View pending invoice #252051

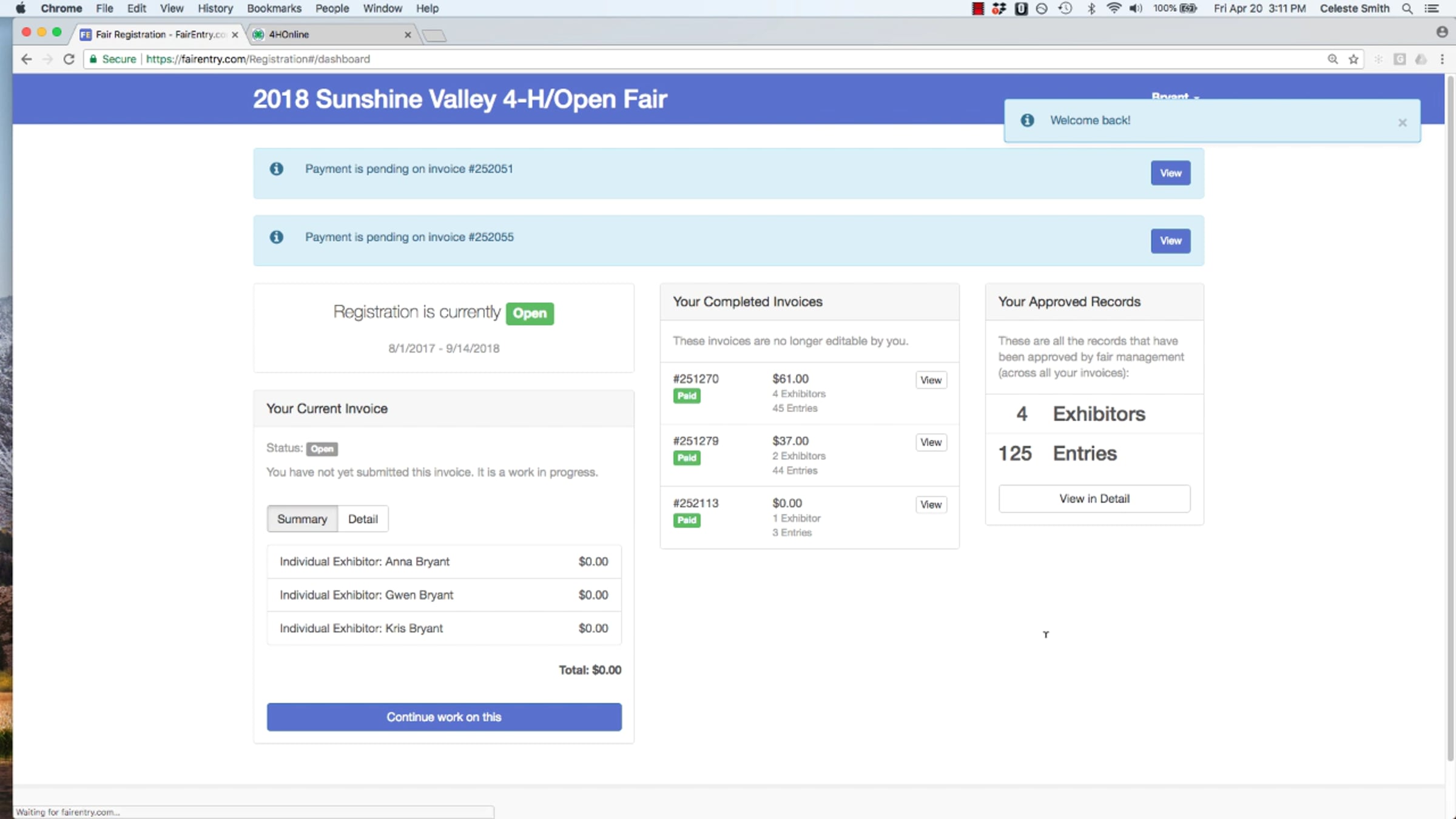[x=1170, y=173]
